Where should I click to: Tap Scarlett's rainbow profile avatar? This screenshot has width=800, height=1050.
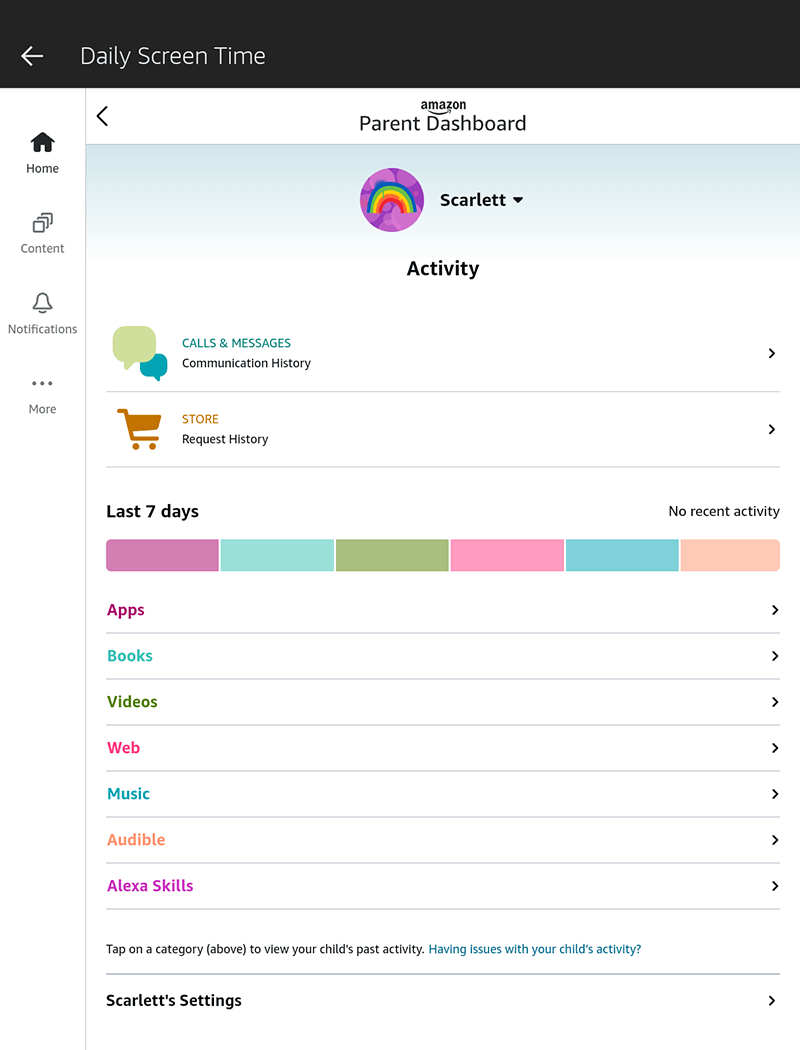coord(392,200)
